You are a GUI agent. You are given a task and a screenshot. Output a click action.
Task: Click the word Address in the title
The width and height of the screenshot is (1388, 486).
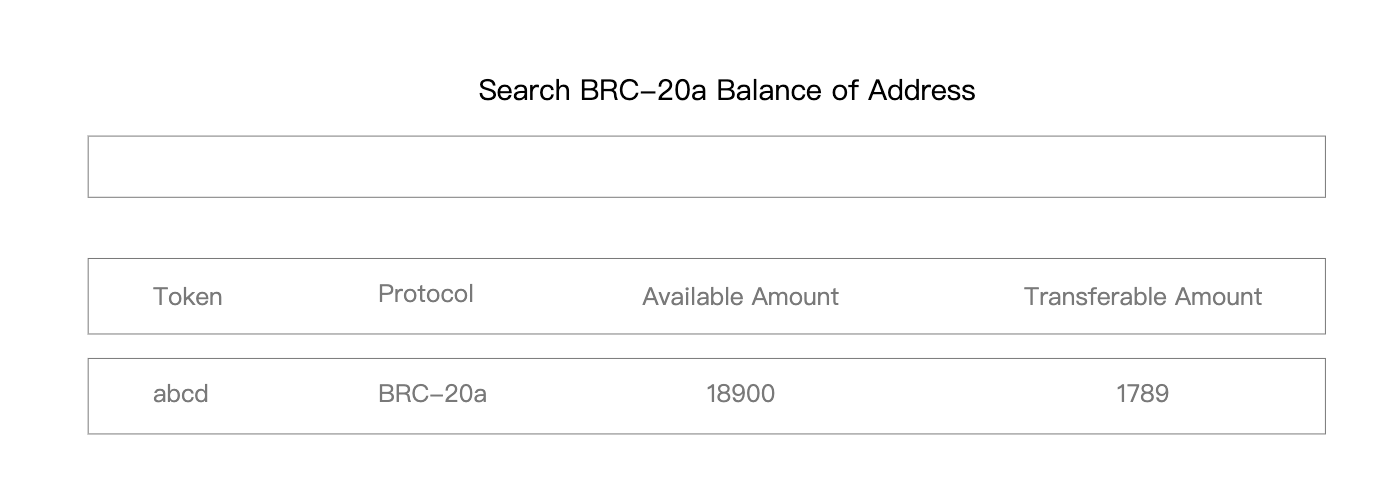coord(921,90)
